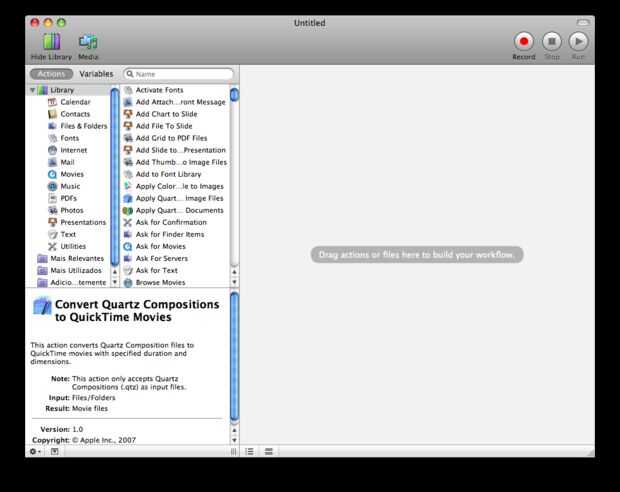Select the Add Grid to PDF Files action

[175, 138]
